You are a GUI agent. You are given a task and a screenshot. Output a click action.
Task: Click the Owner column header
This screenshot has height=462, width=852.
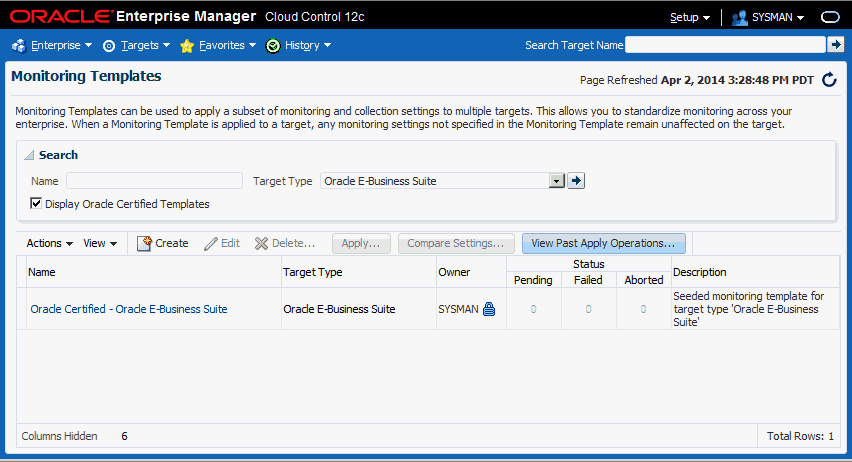471,272
